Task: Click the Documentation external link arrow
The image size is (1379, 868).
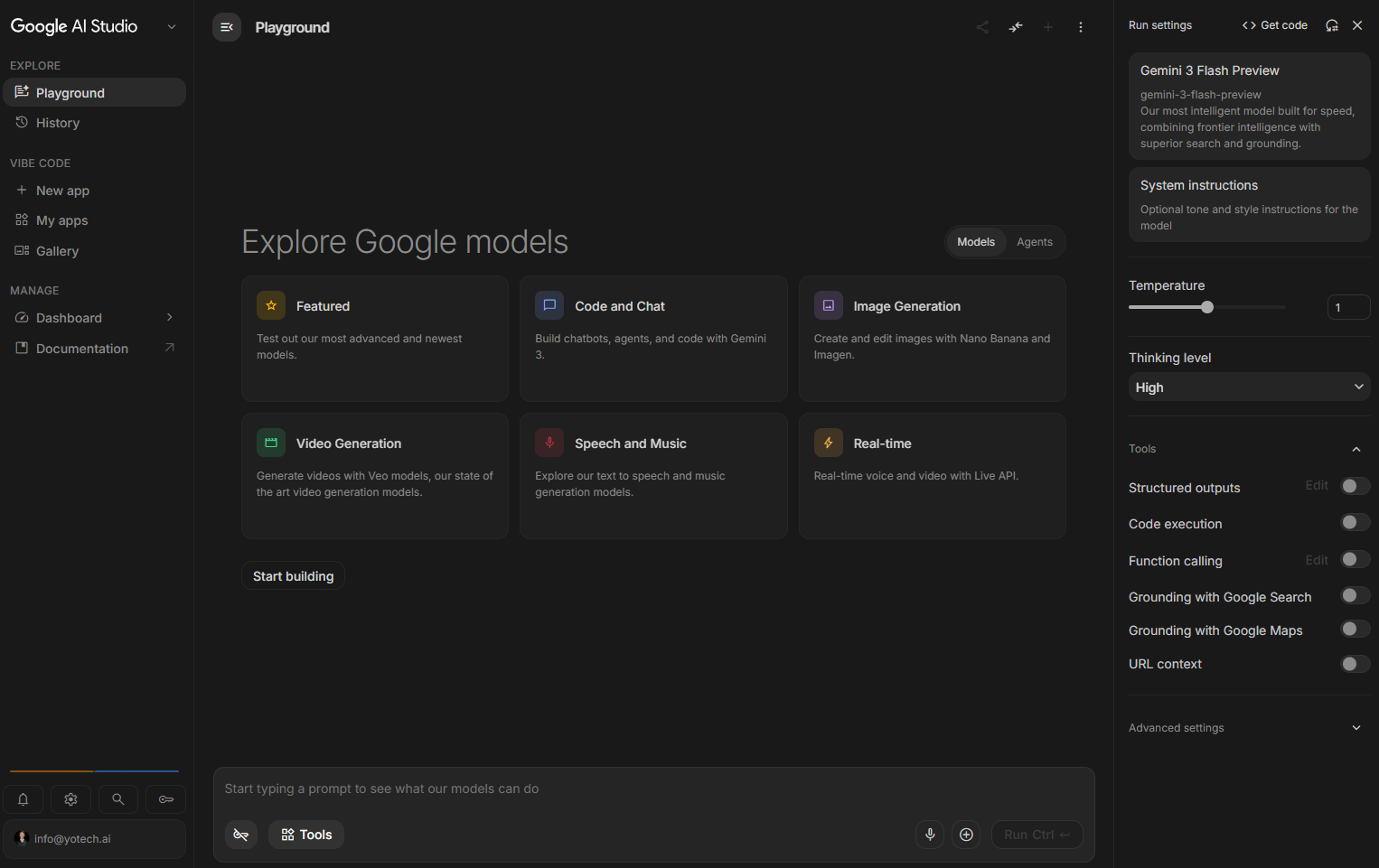Action: click(x=169, y=348)
